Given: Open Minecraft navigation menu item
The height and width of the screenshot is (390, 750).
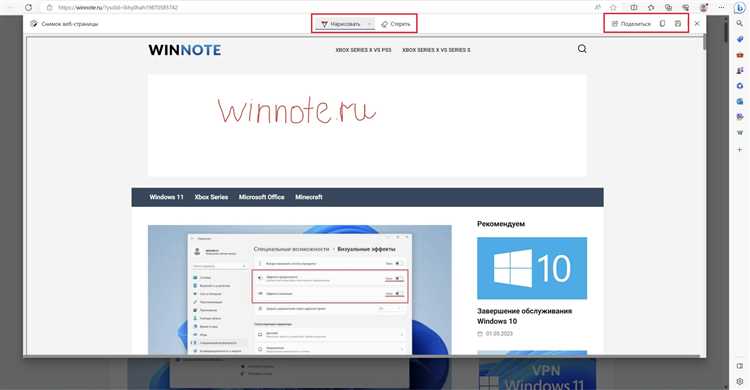Looking at the screenshot, I should (309, 197).
